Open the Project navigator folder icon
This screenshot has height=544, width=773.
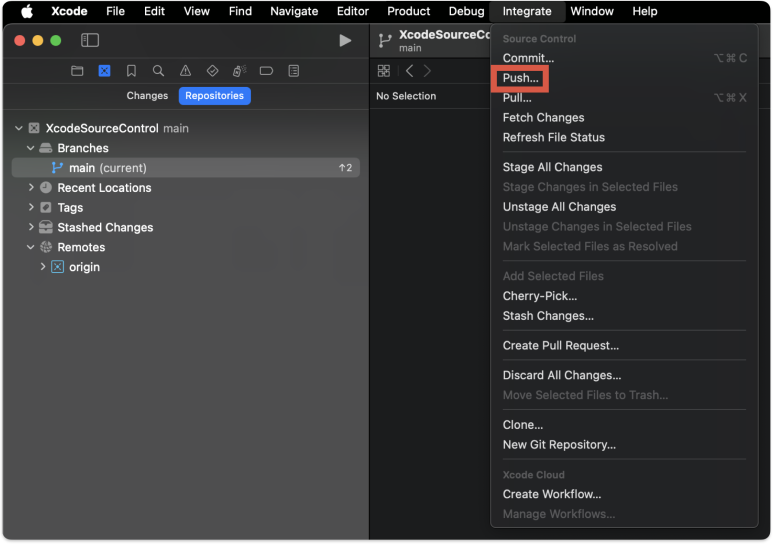(x=77, y=71)
